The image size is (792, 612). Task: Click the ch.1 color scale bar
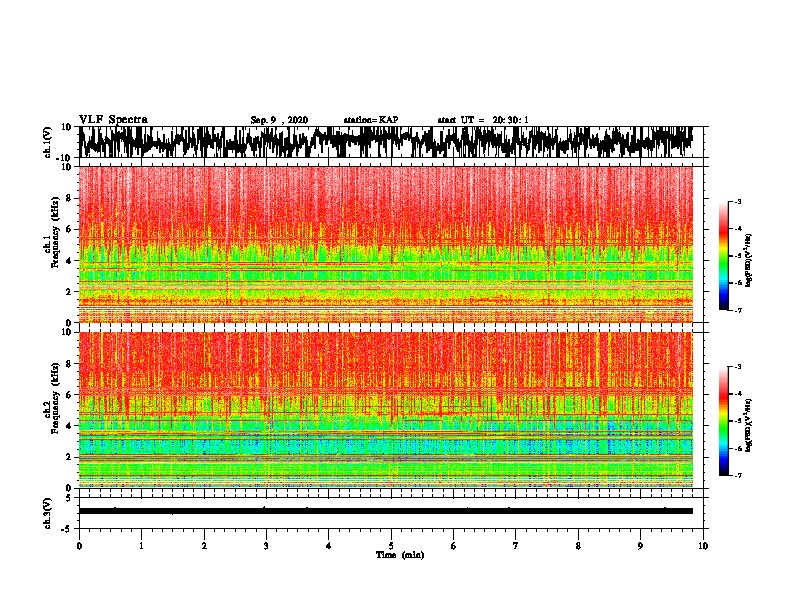(724, 256)
